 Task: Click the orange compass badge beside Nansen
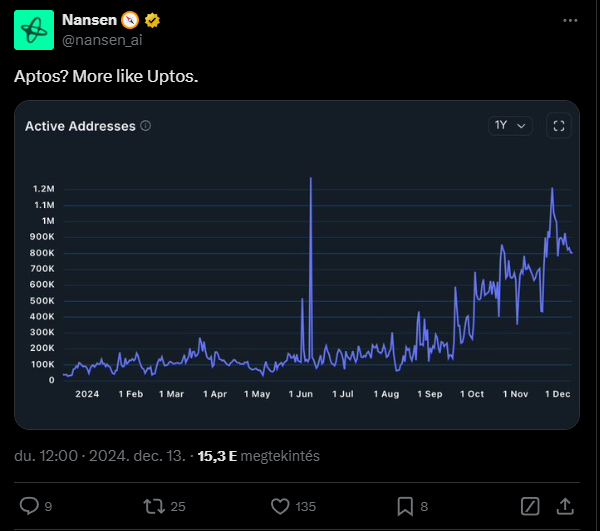(x=130, y=20)
